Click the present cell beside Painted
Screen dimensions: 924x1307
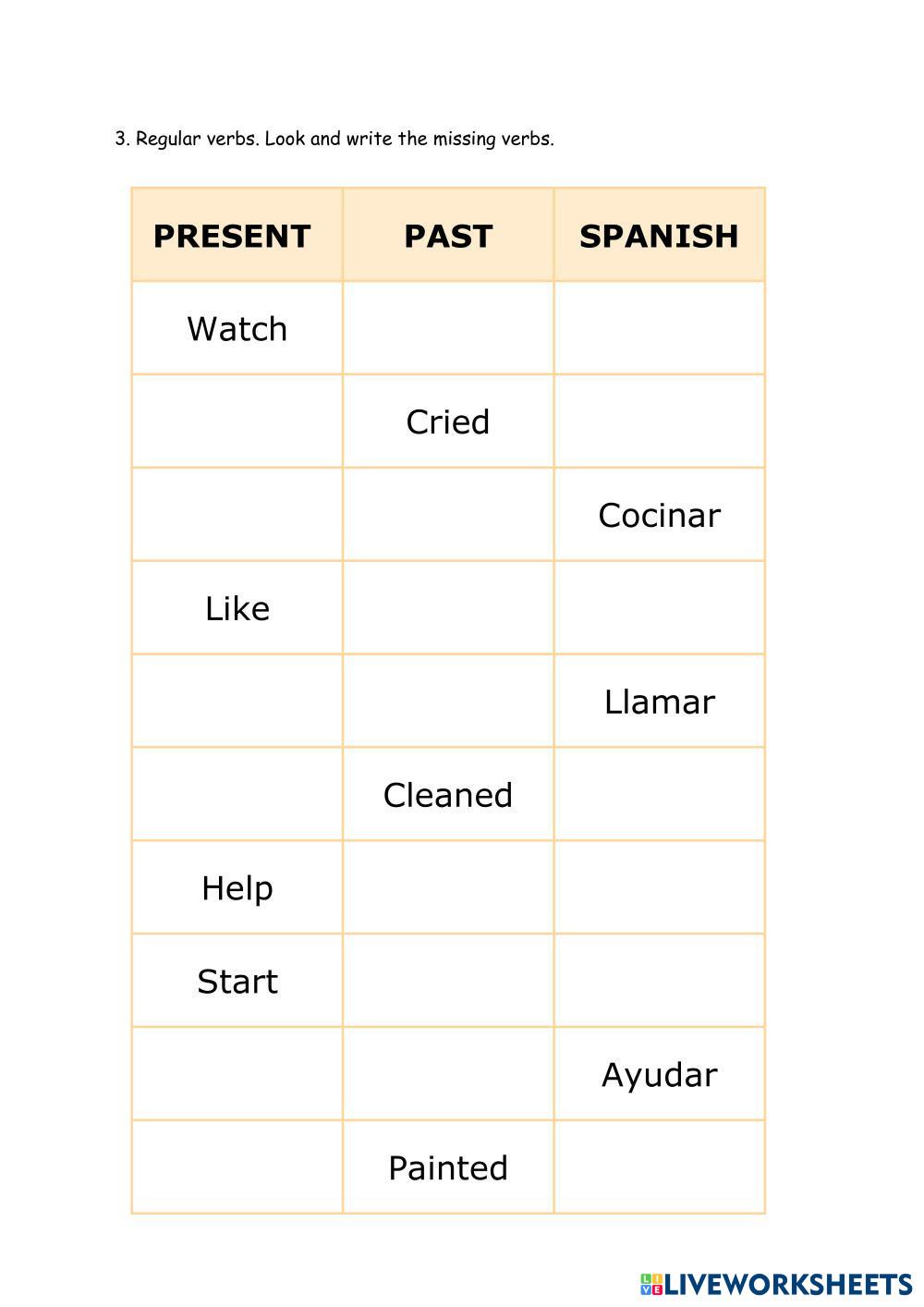point(237,1167)
